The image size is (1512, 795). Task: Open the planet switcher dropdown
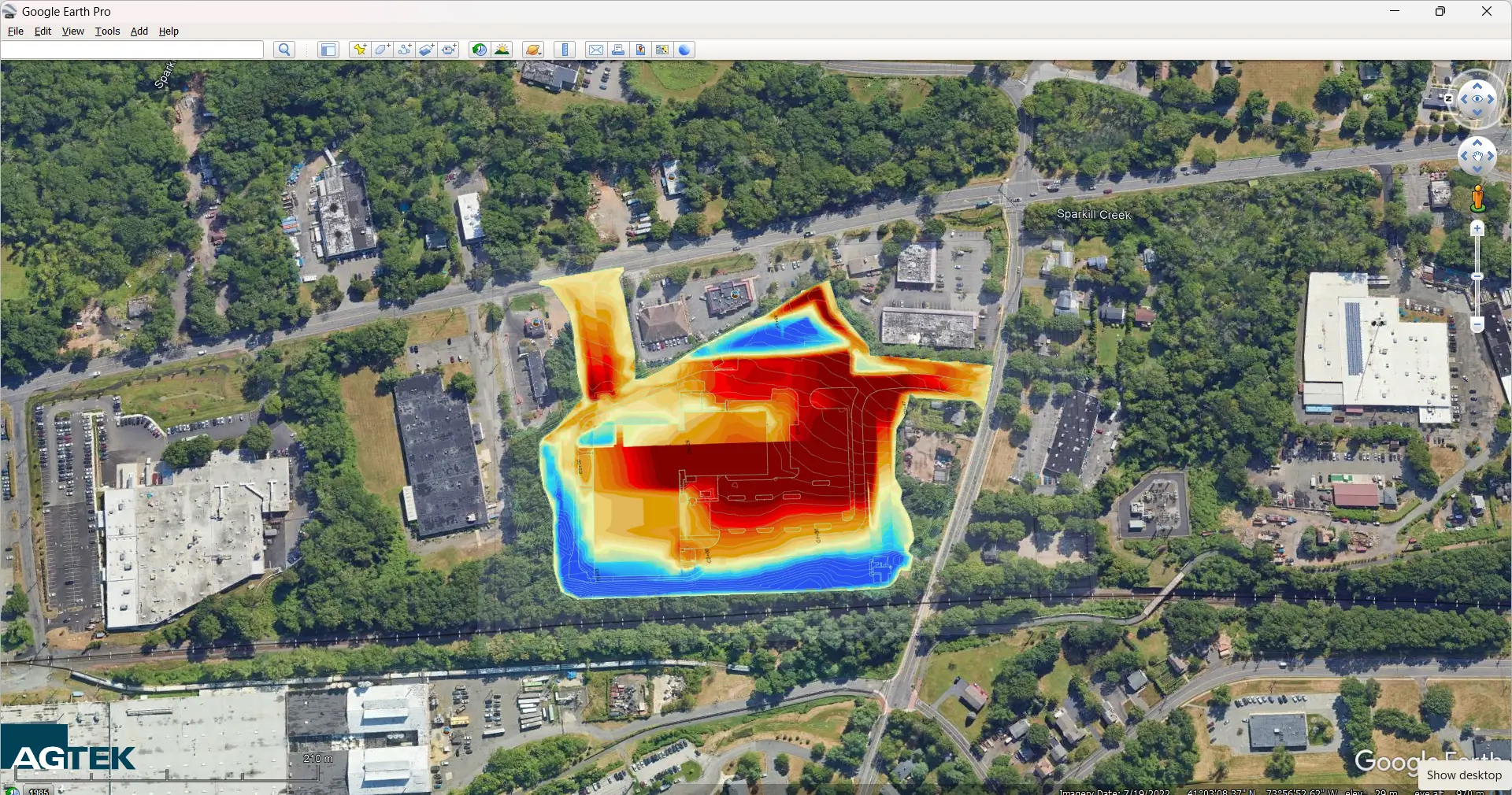(533, 50)
